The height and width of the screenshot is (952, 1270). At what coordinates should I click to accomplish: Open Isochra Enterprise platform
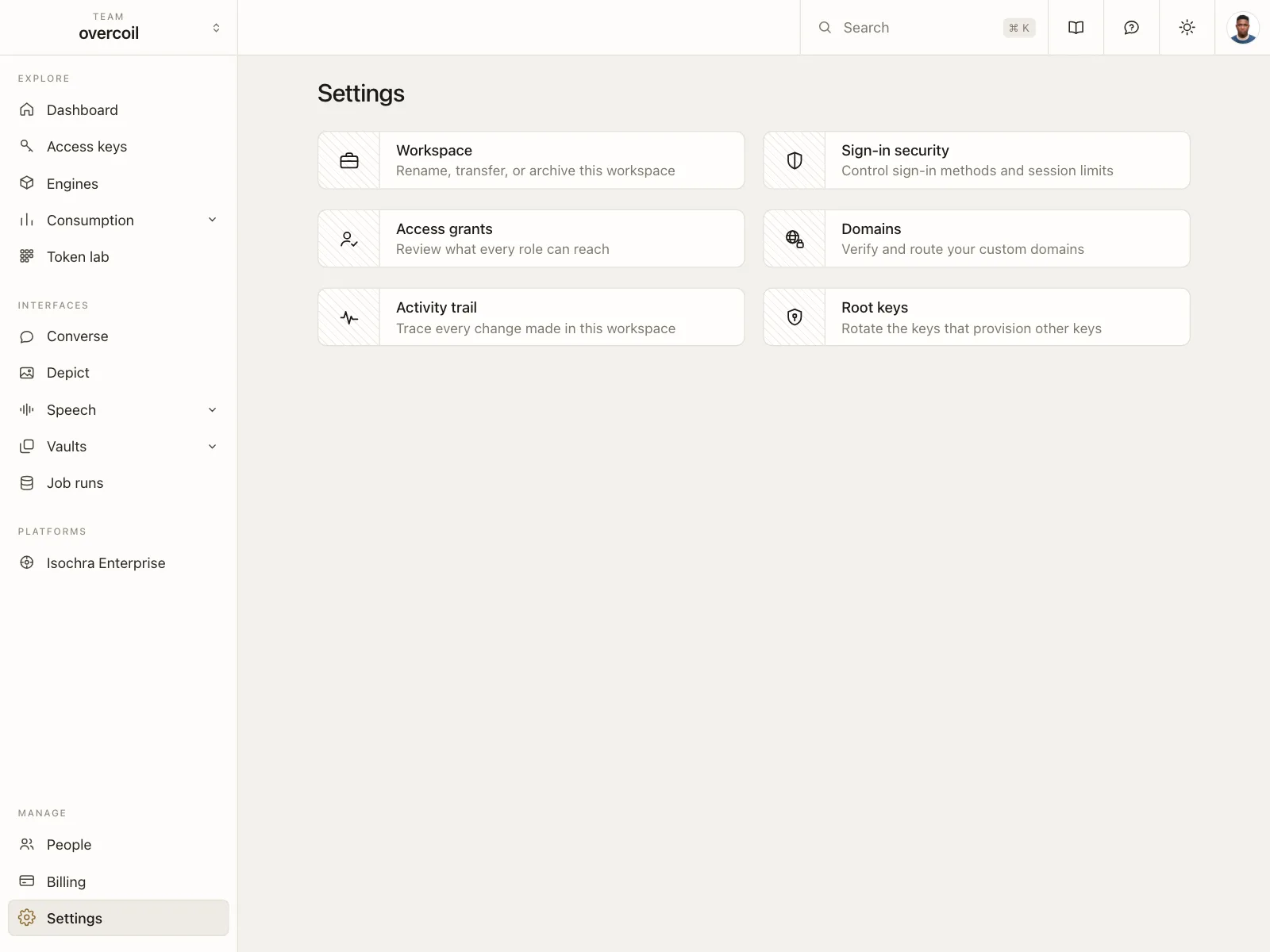click(x=118, y=562)
